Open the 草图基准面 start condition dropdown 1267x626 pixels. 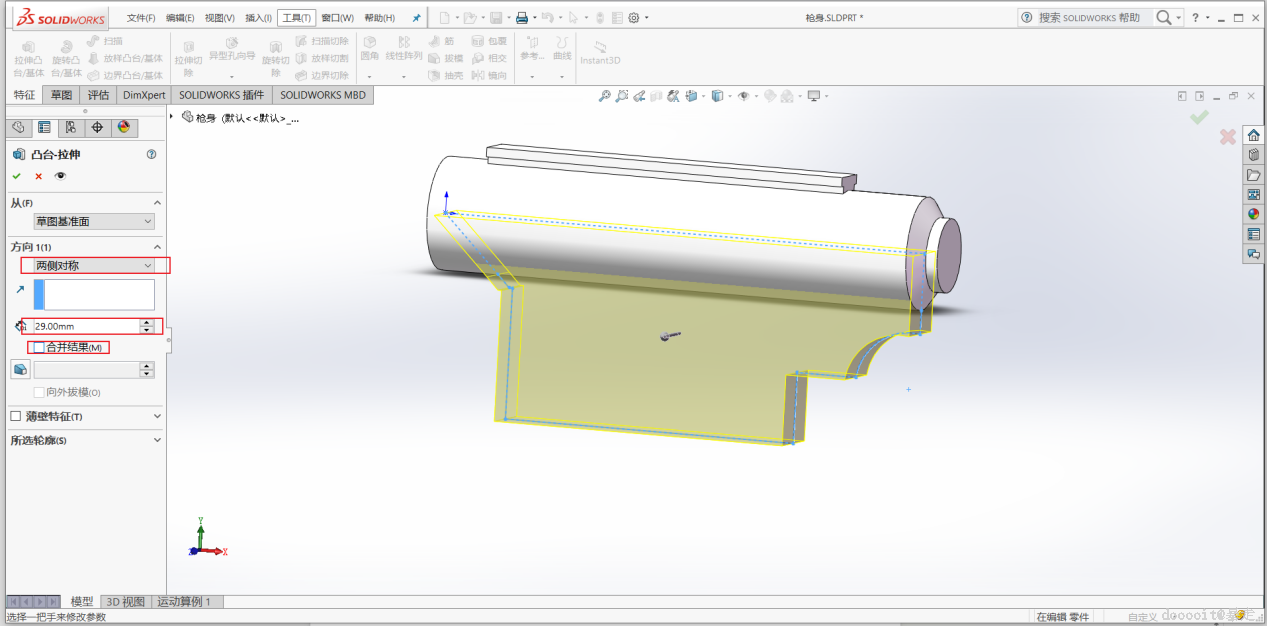[95, 221]
